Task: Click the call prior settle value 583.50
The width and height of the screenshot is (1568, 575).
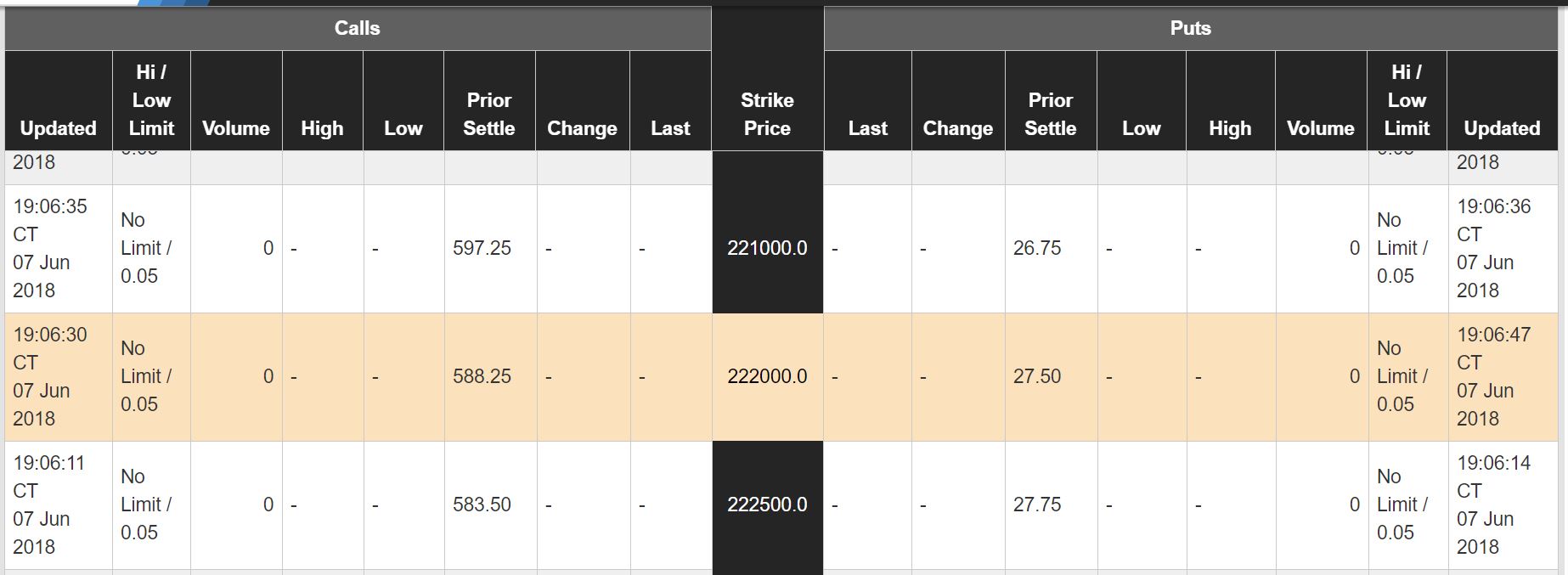Action: point(482,505)
